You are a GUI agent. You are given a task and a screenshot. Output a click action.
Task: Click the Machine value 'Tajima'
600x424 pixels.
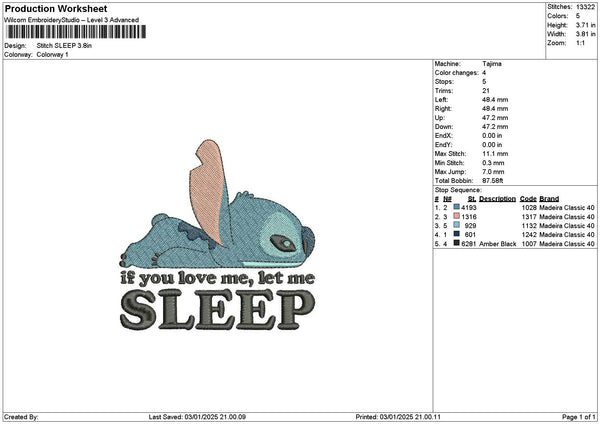point(492,64)
